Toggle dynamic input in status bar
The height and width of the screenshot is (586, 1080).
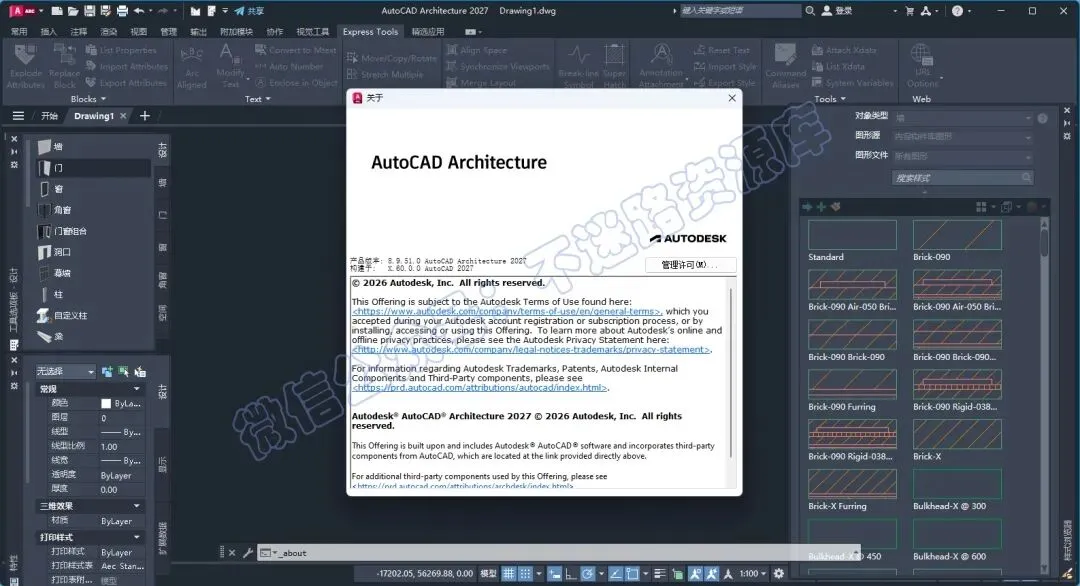(554, 574)
